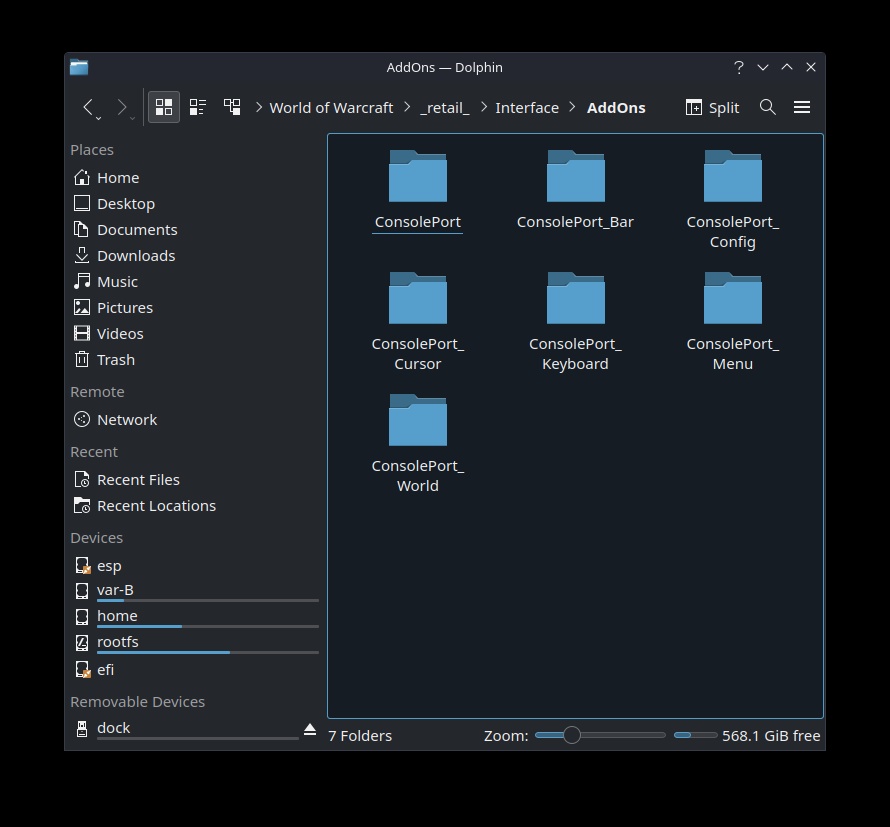Open the ConsolePort_Config folder
Screen dimensions: 890x827
[x=733, y=200]
